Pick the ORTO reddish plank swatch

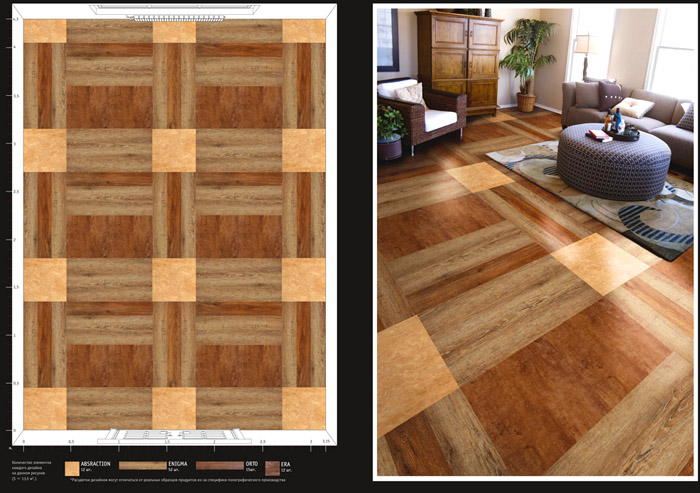coord(219,465)
